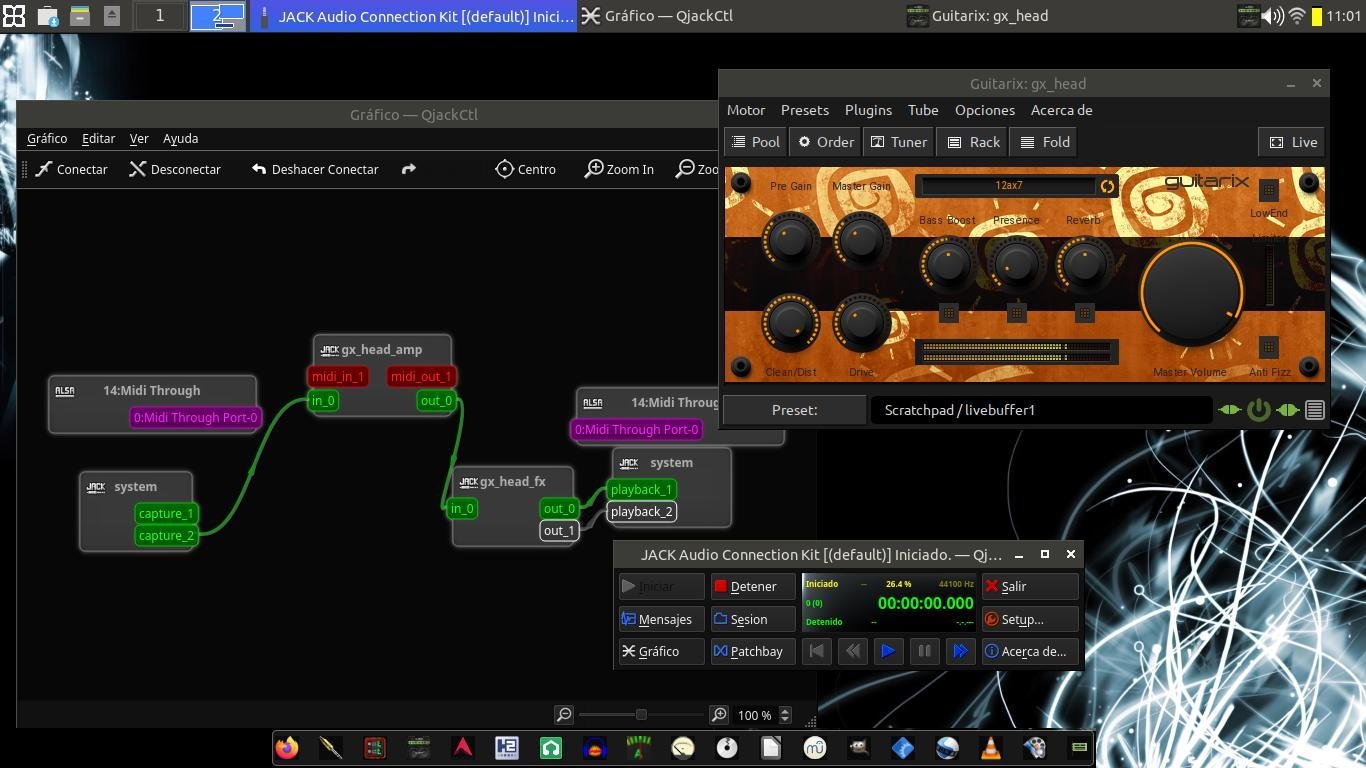The image size is (1366, 768).
Task: Open VLC media player from the dock
Action: [991, 747]
